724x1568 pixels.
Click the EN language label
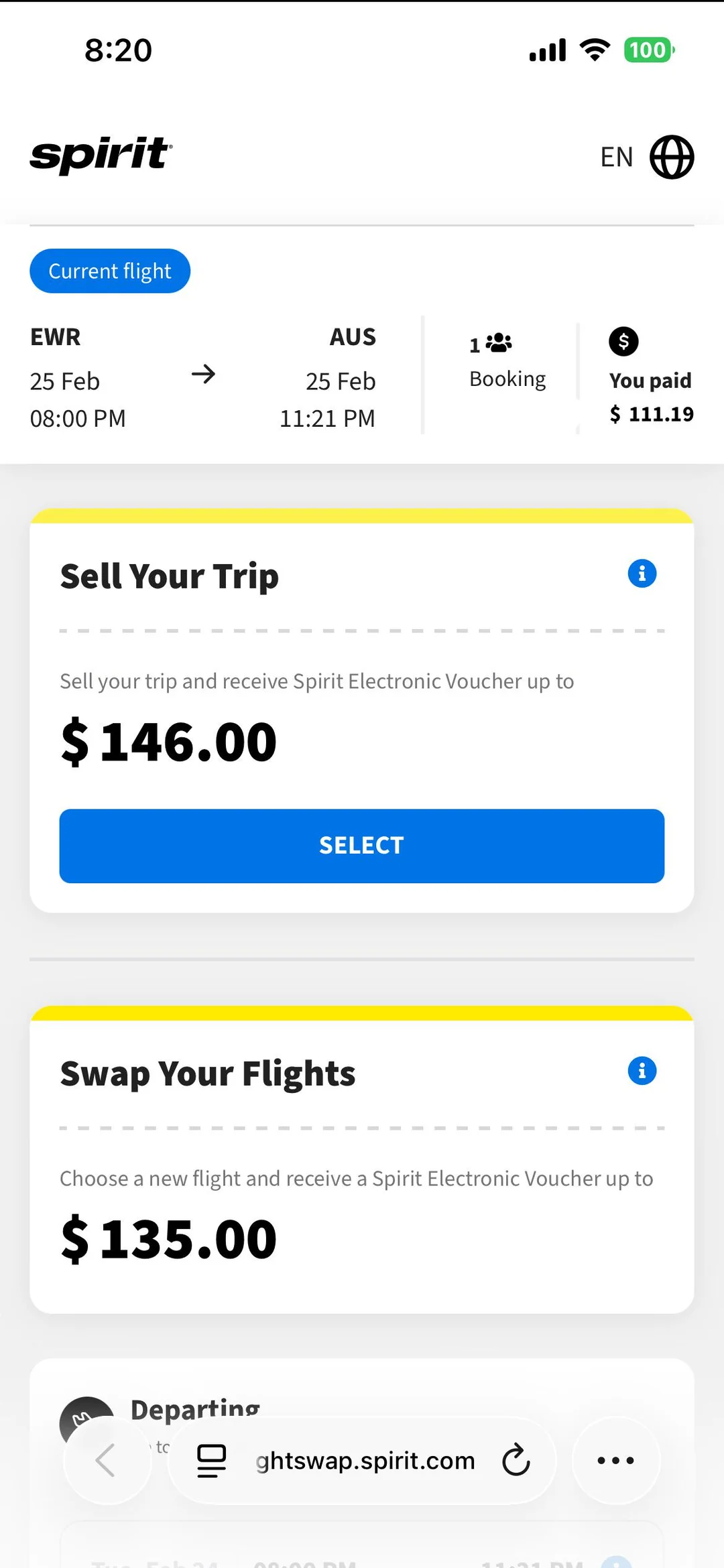click(x=617, y=157)
